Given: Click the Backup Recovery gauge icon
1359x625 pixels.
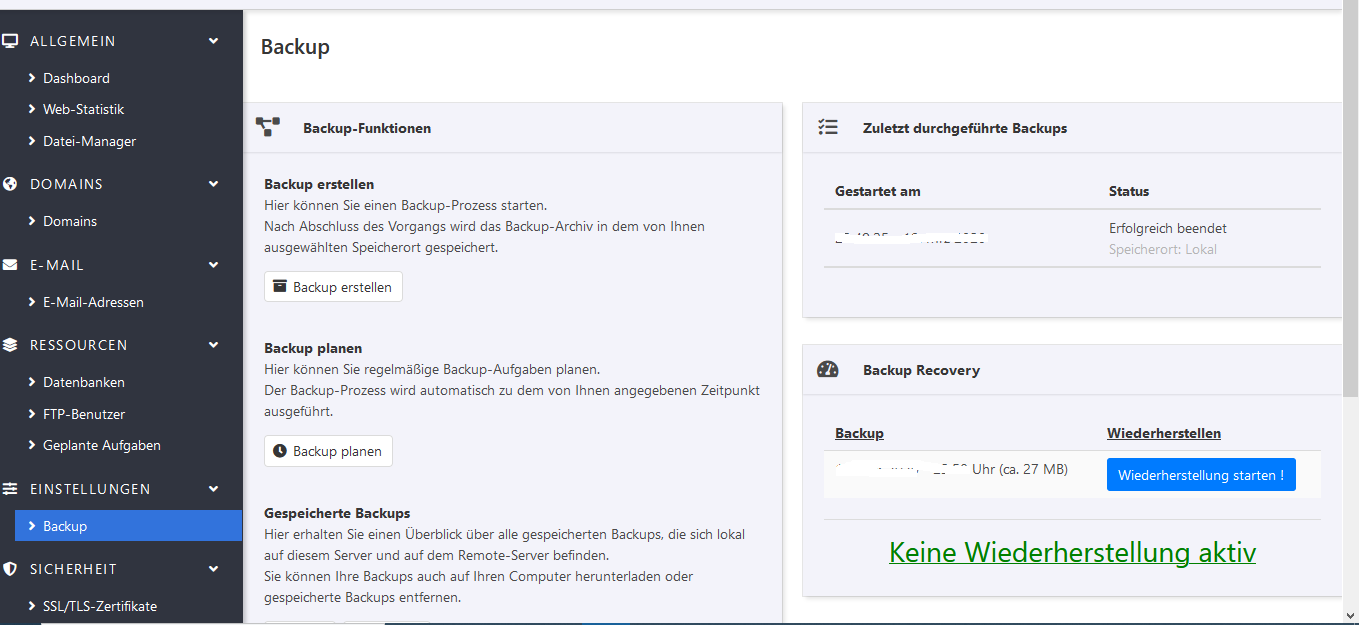Looking at the screenshot, I should point(827,370).
